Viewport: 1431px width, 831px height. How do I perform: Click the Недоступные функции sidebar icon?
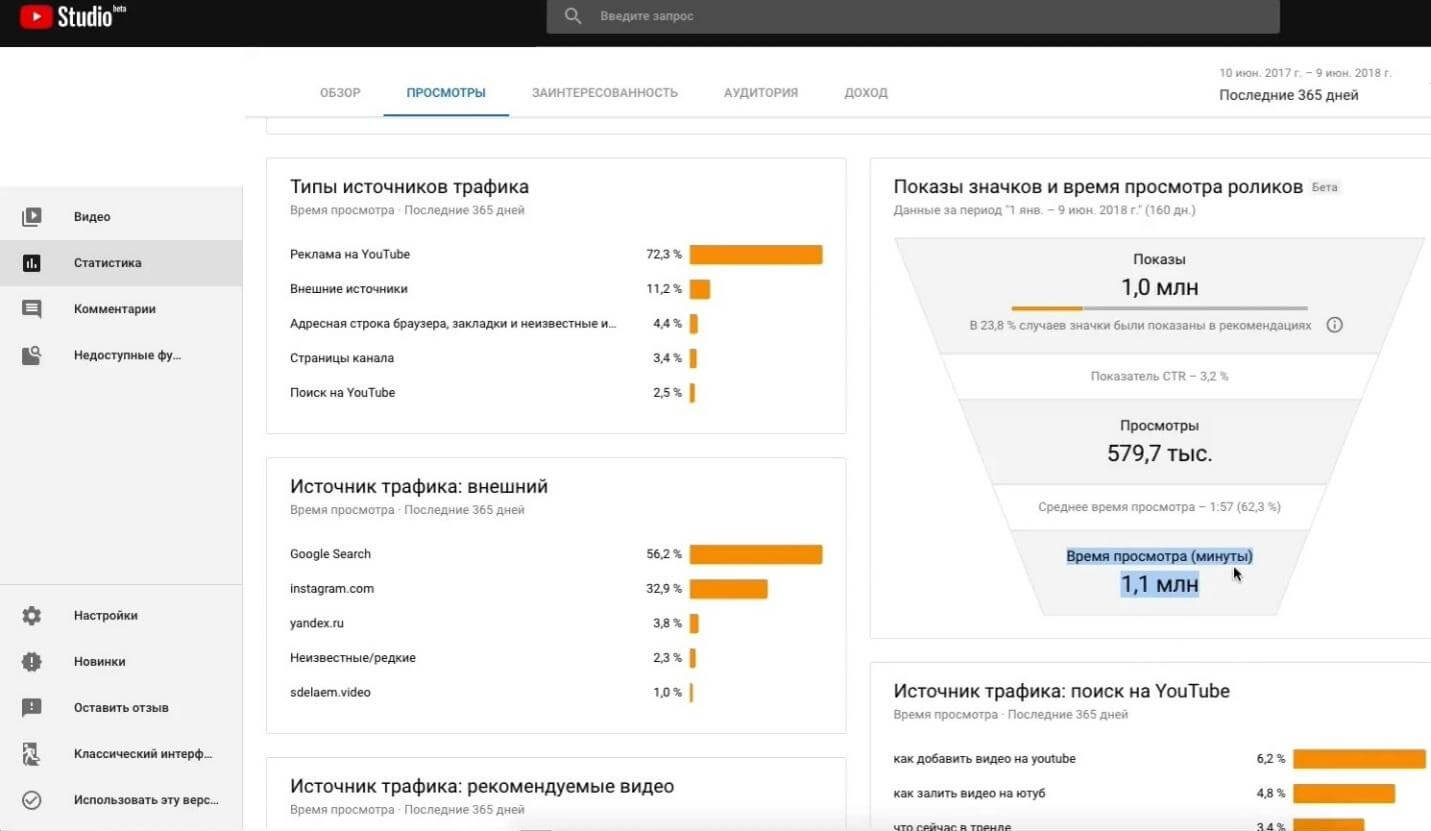32,355
